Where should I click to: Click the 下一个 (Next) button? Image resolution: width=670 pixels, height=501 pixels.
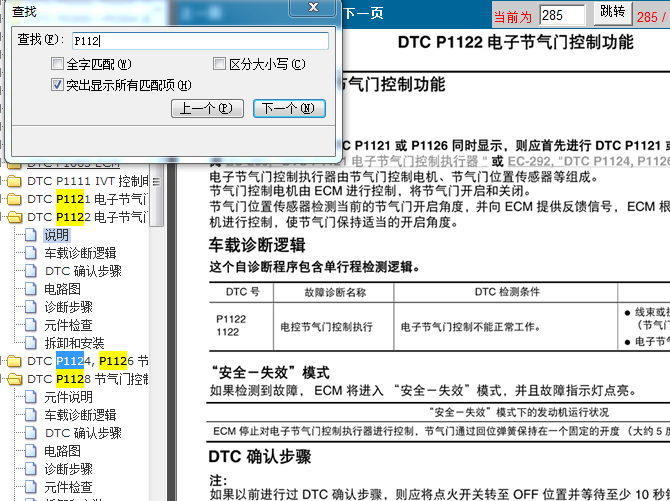(289, 108)
